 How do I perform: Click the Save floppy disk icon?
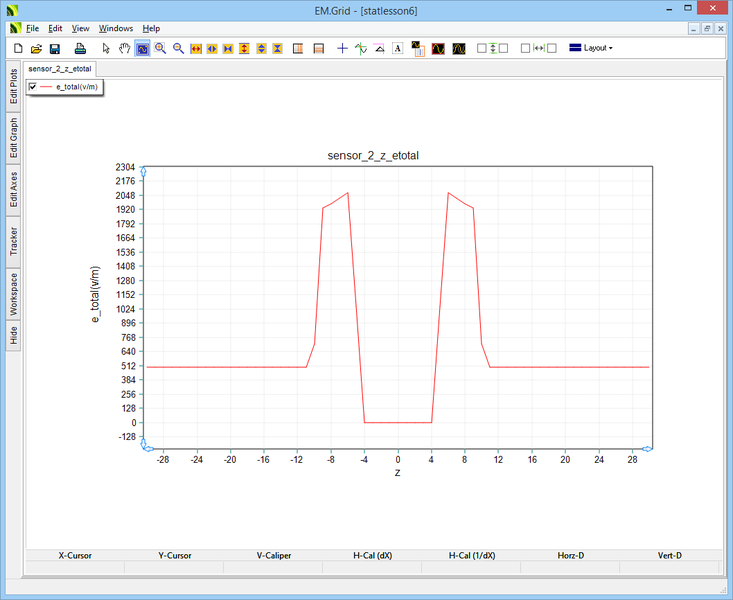coord(55,48)
